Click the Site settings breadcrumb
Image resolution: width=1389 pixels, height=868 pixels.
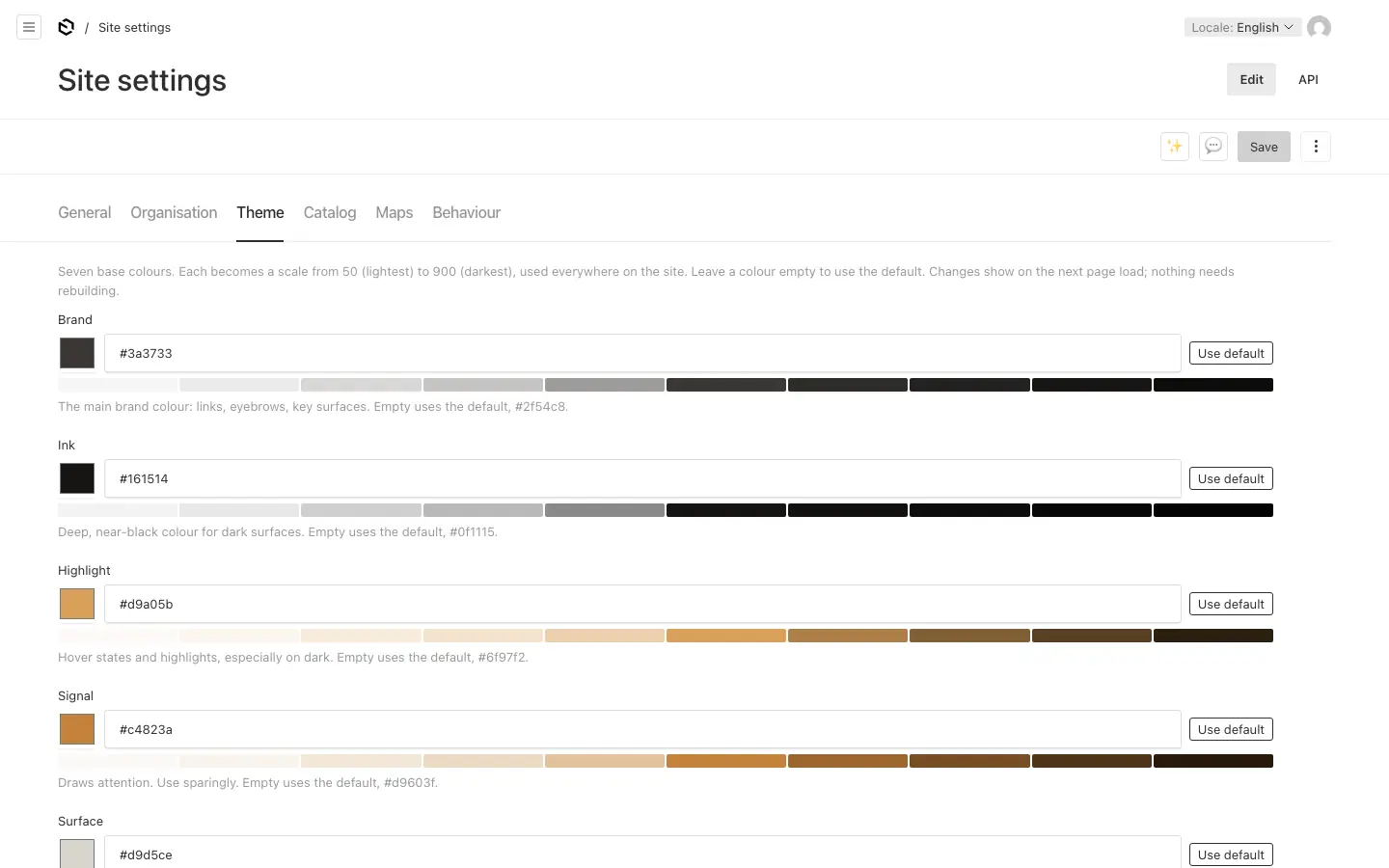[134, 27]
